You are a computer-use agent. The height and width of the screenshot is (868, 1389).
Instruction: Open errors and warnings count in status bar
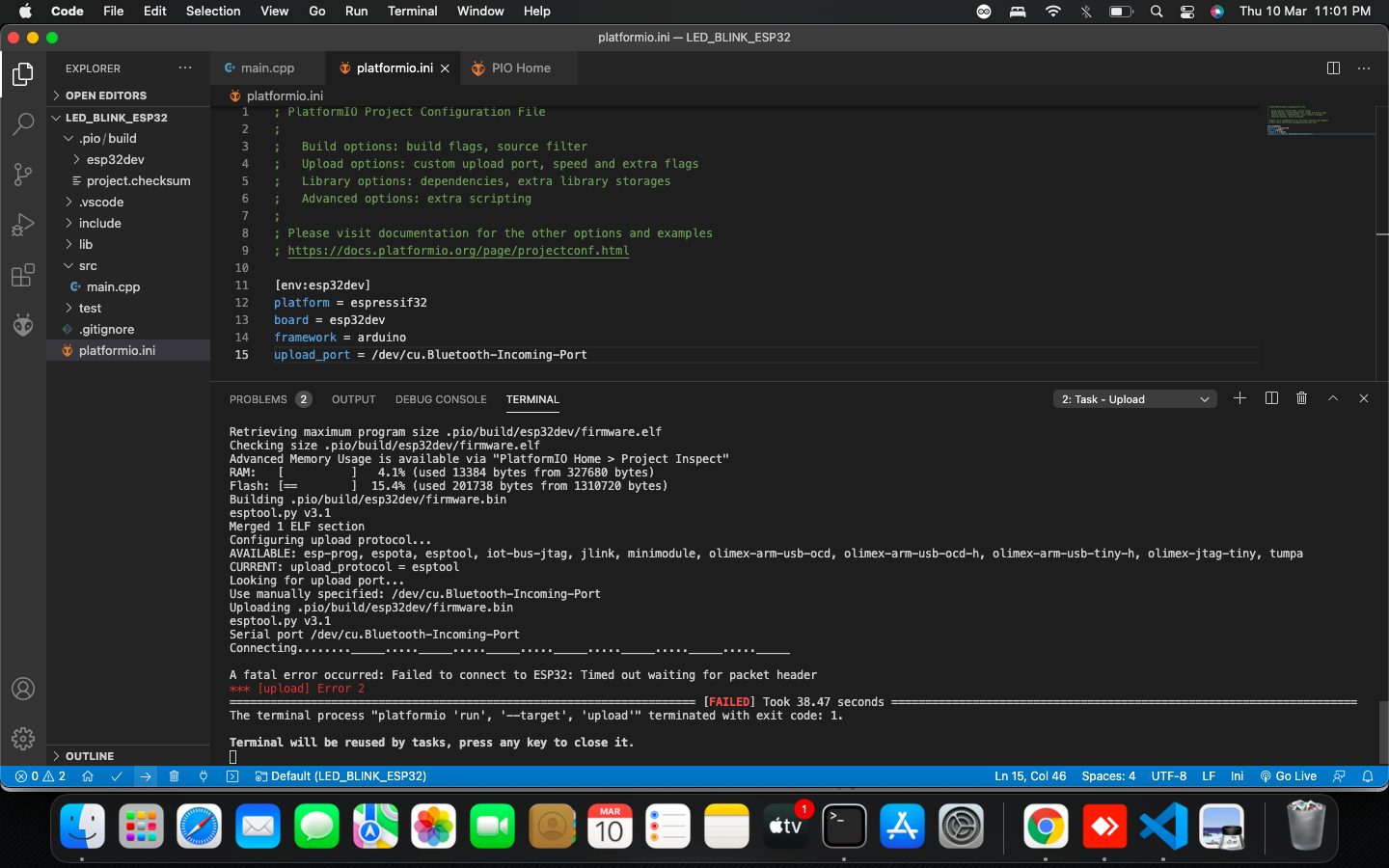(41, 776)
